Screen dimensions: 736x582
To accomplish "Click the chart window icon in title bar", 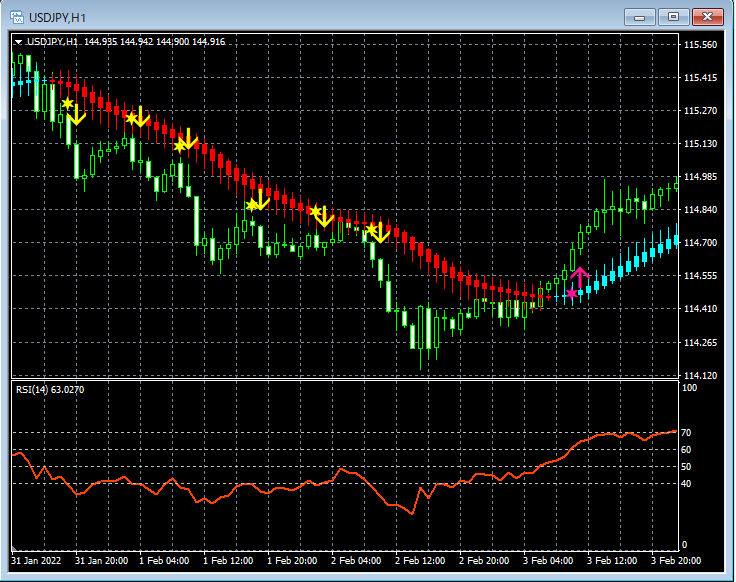I will (16, 17).
